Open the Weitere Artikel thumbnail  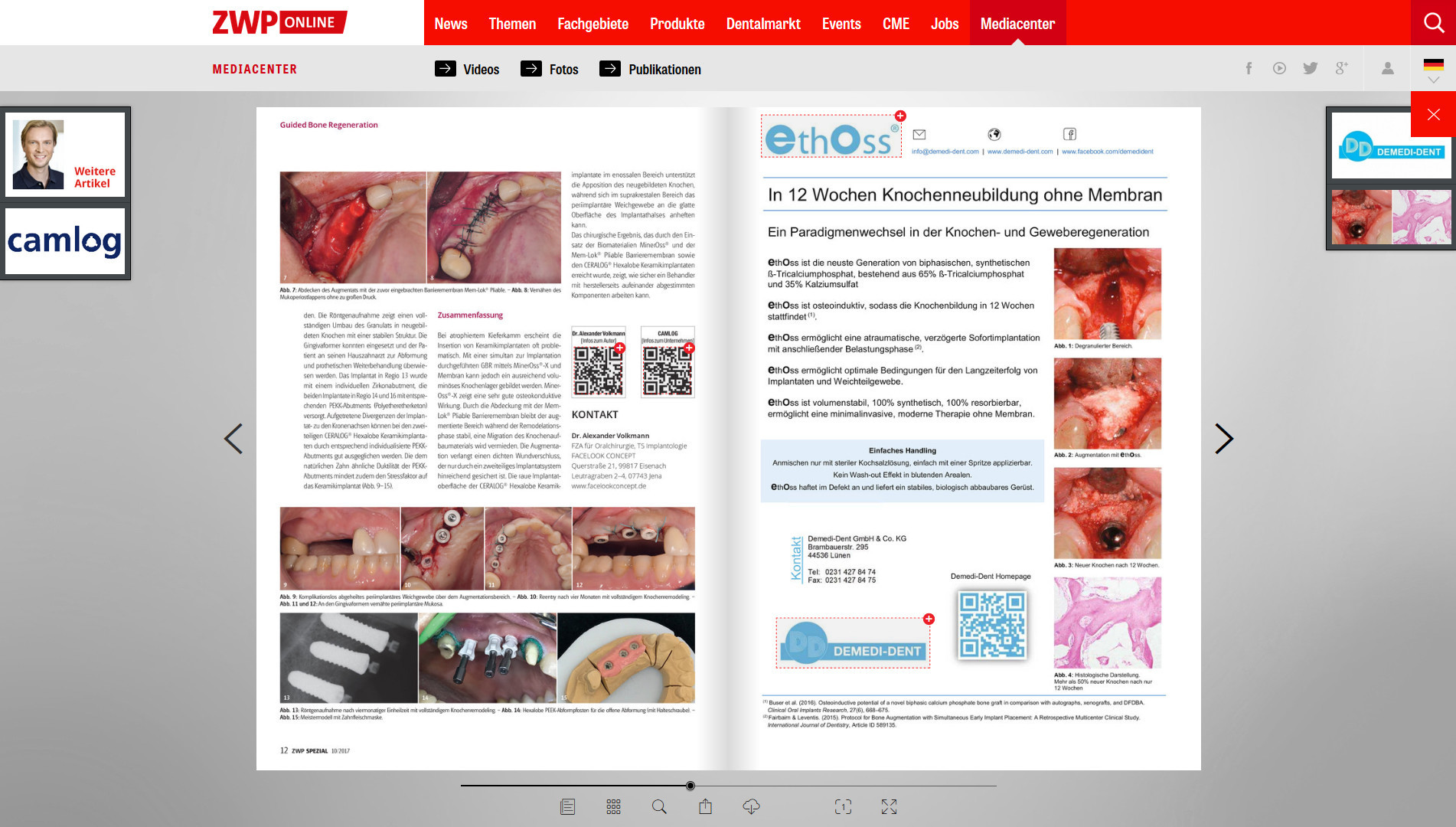[65, 155]
